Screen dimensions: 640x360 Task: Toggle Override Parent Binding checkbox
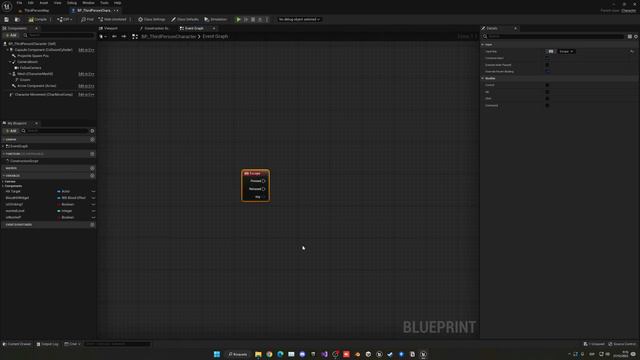(547, 71)
